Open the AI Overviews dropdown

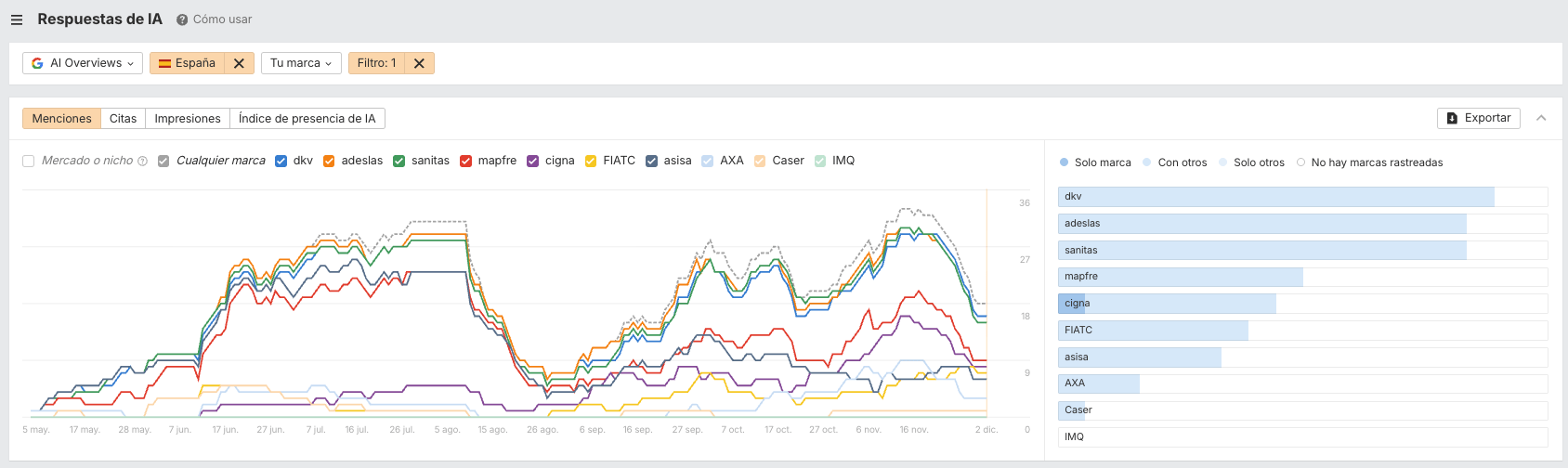83,63
